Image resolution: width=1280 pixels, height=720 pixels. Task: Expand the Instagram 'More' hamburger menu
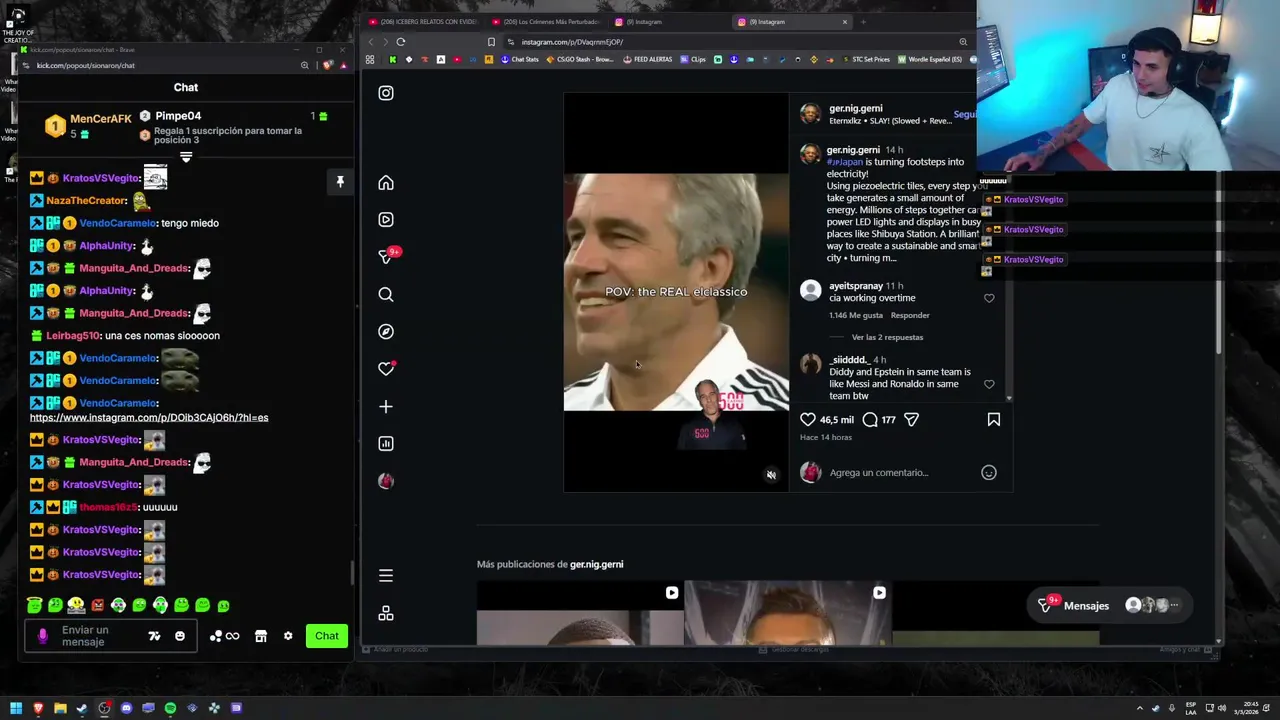point(386,576)
